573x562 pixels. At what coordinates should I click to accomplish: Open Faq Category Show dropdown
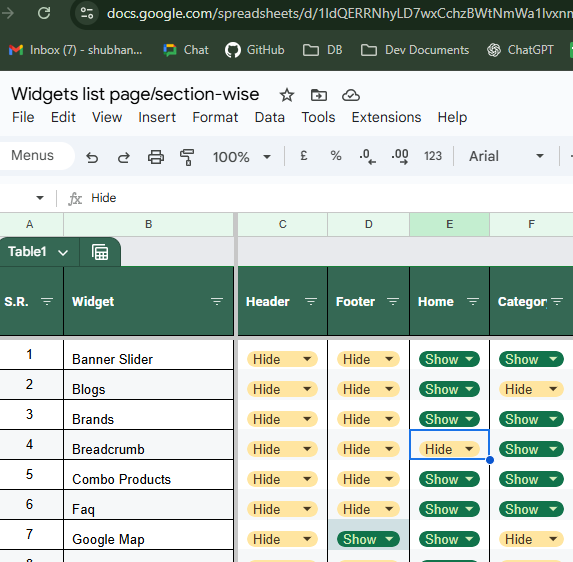[531, 509]
